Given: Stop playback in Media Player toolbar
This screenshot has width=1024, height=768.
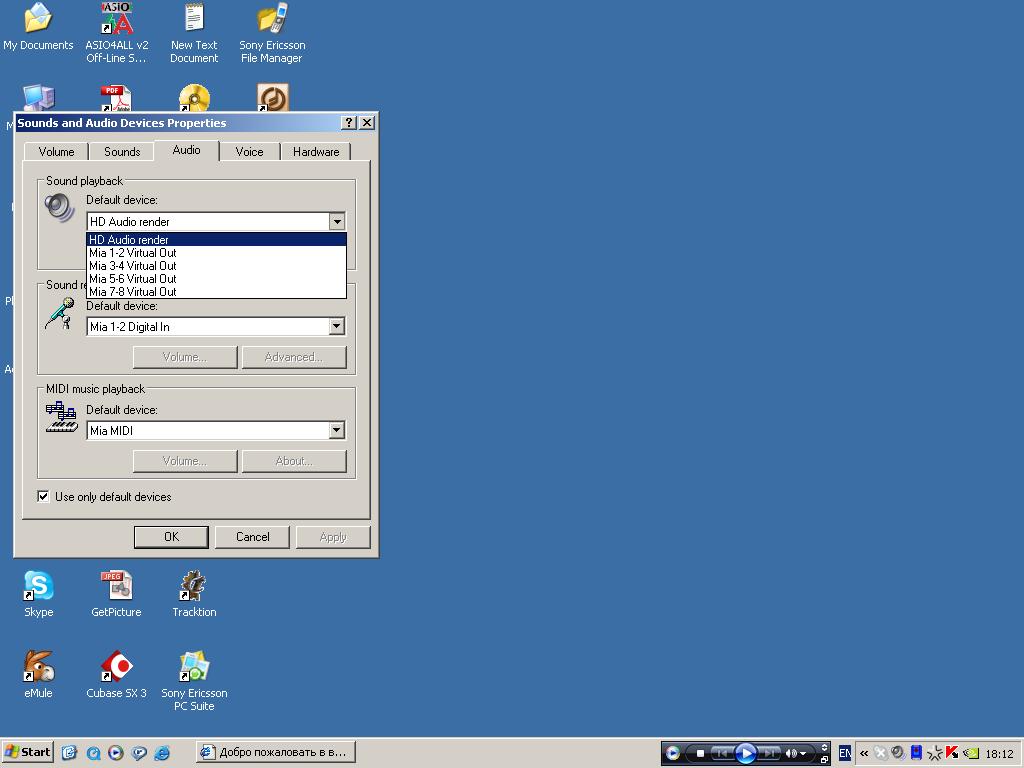Looking at the screenshot, I should (700, 753).
